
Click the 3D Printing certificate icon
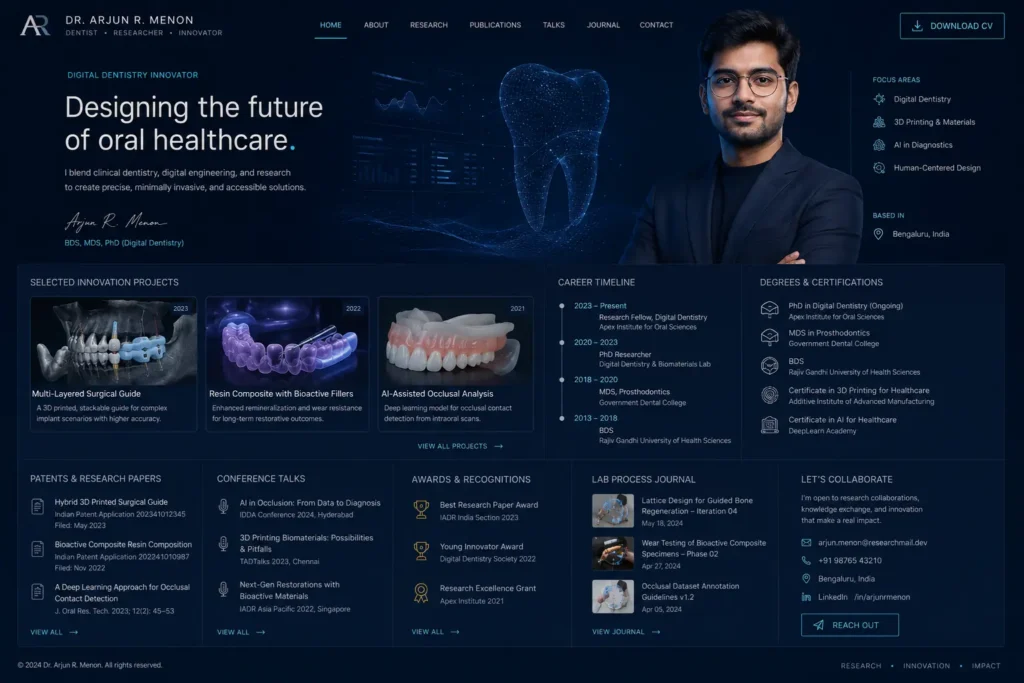[770, 395]
